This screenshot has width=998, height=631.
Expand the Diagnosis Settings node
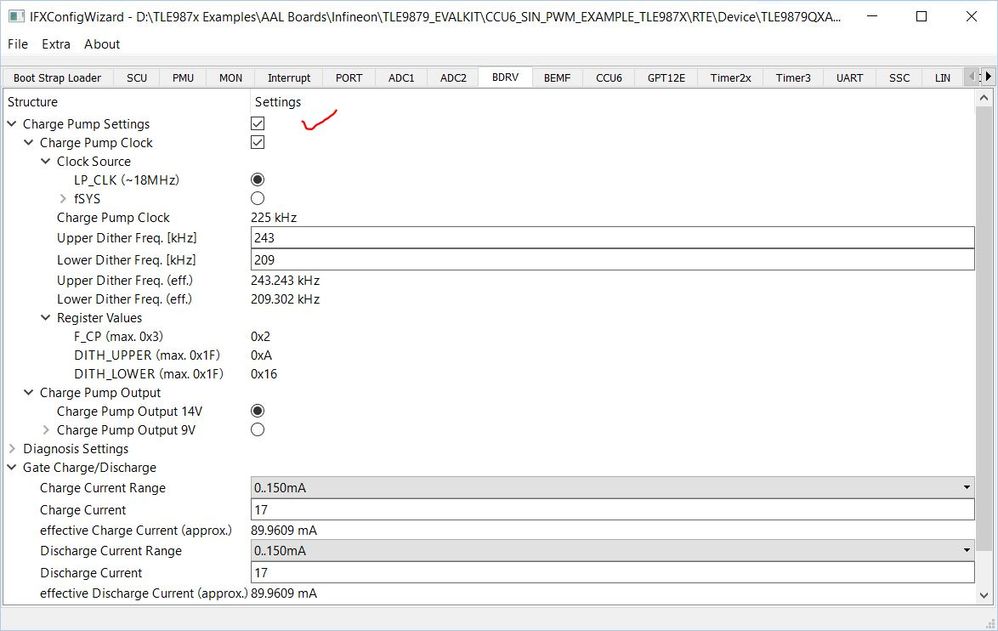[13, 448]
